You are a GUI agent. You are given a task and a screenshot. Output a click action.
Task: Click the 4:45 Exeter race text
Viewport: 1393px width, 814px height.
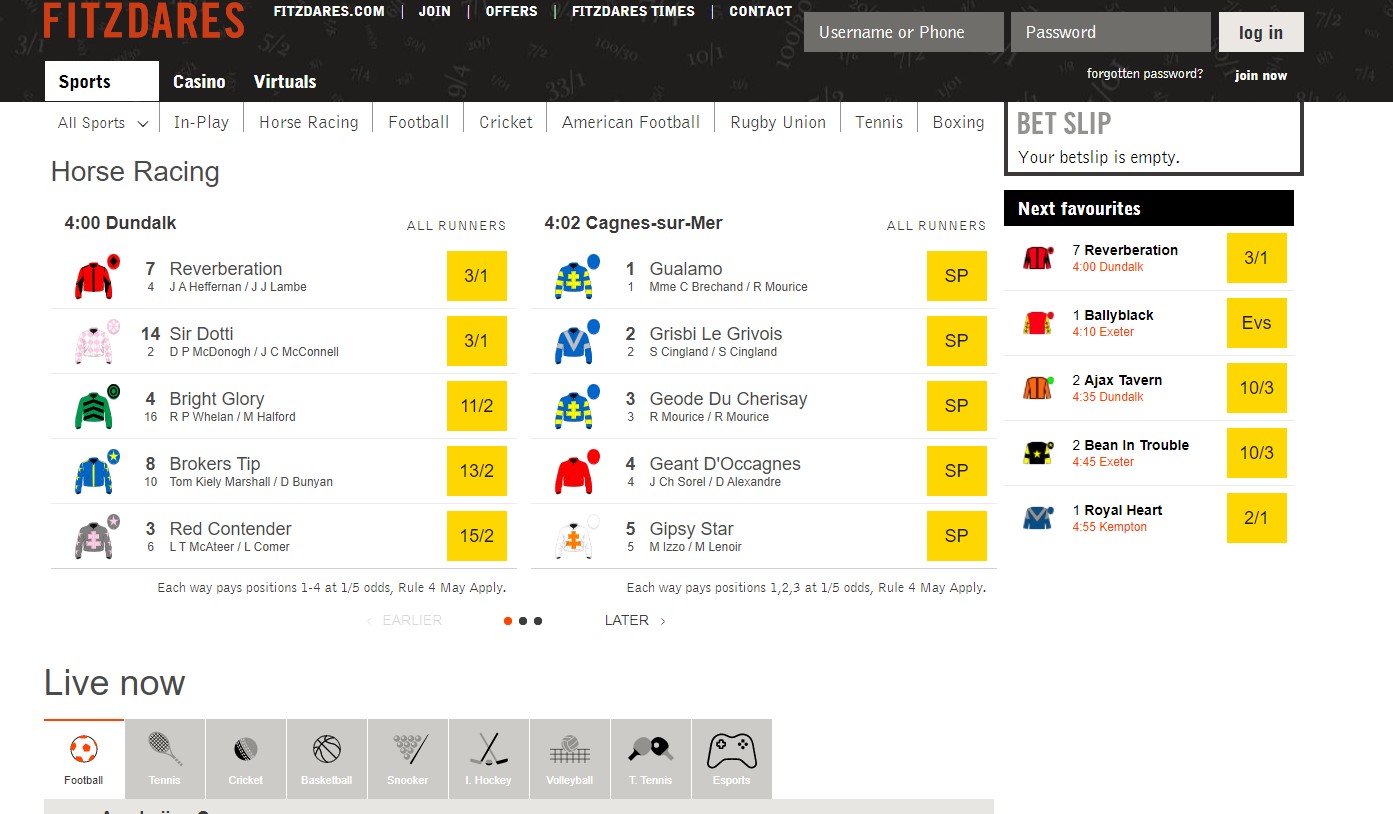(1103, 462)
